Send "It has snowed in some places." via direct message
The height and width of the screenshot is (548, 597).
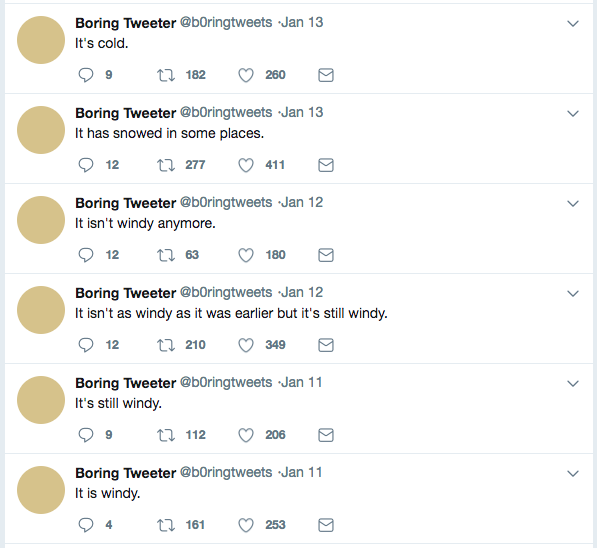[x=326, y=165]
